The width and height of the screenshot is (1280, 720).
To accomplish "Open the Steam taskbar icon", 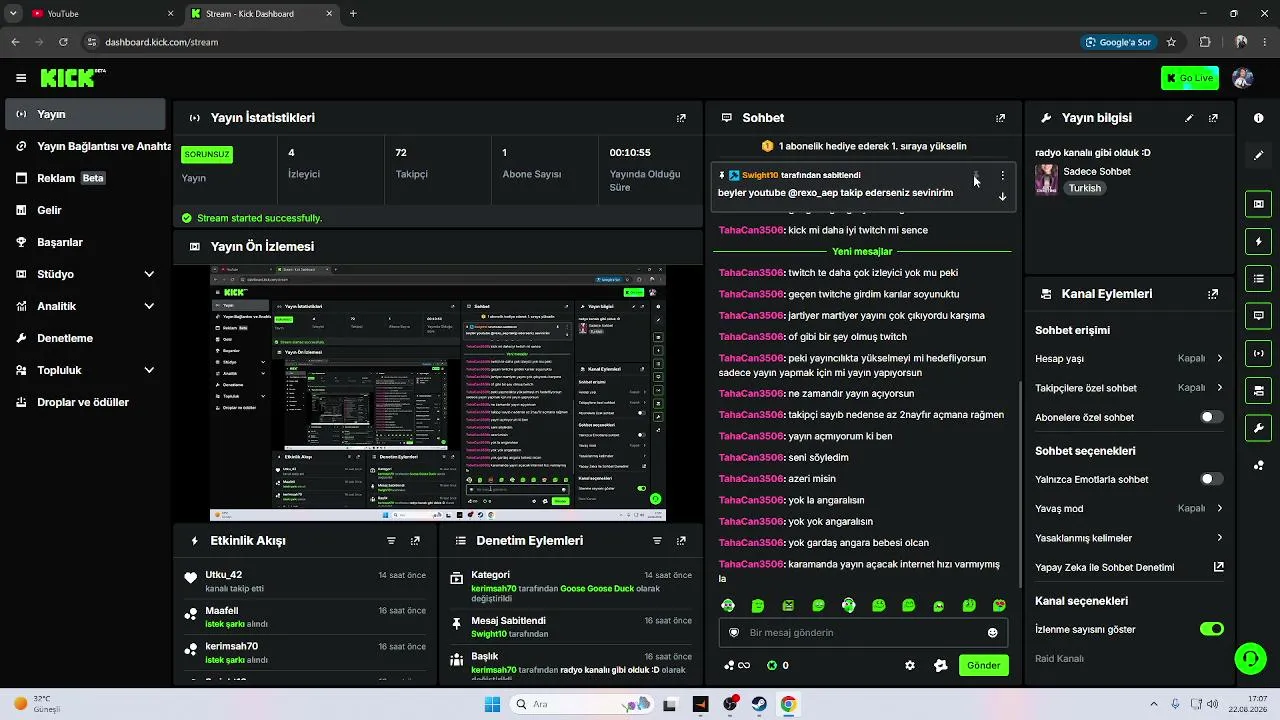I will [x=759, y=704].
